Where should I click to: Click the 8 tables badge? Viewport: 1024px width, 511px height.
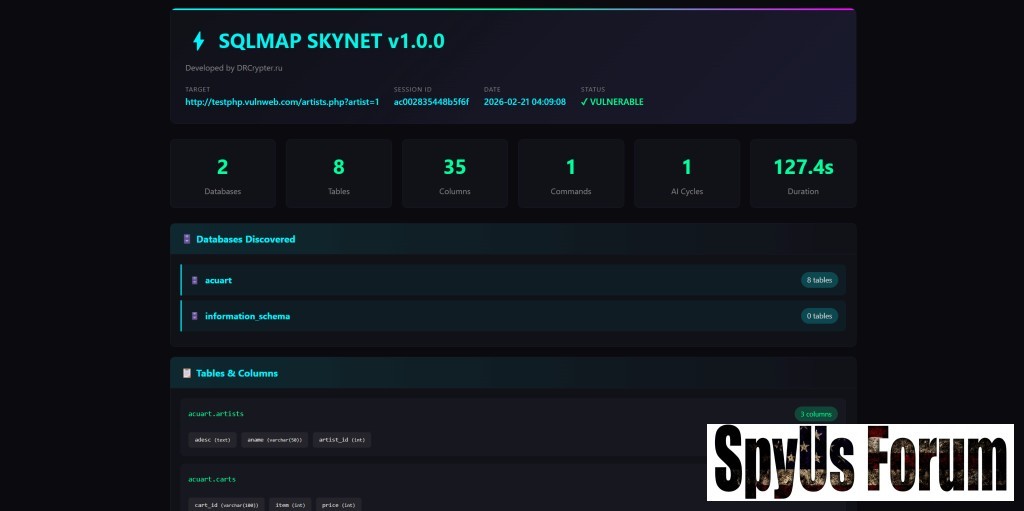pos(818,281)
